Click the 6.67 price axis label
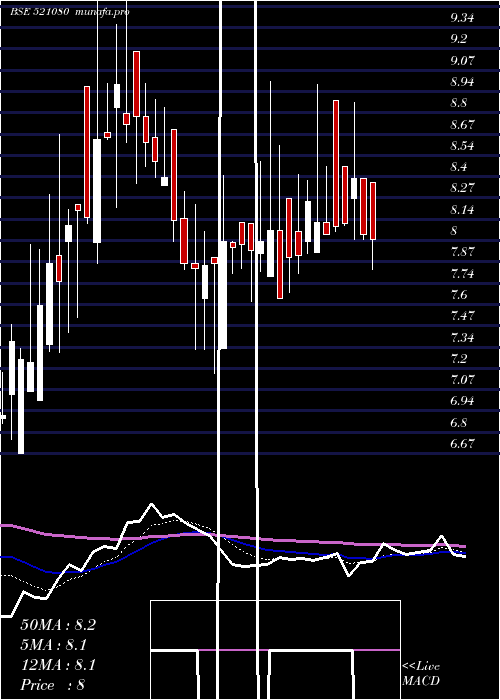The image size is (500, 700). [462, 443]
